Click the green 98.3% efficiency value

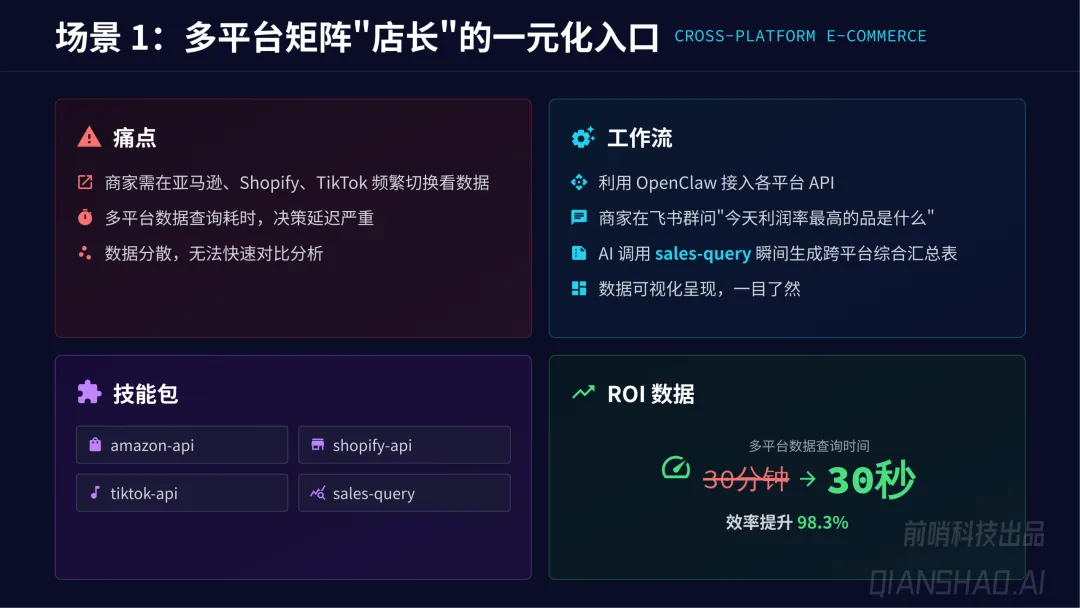click(x=822, y=522)
